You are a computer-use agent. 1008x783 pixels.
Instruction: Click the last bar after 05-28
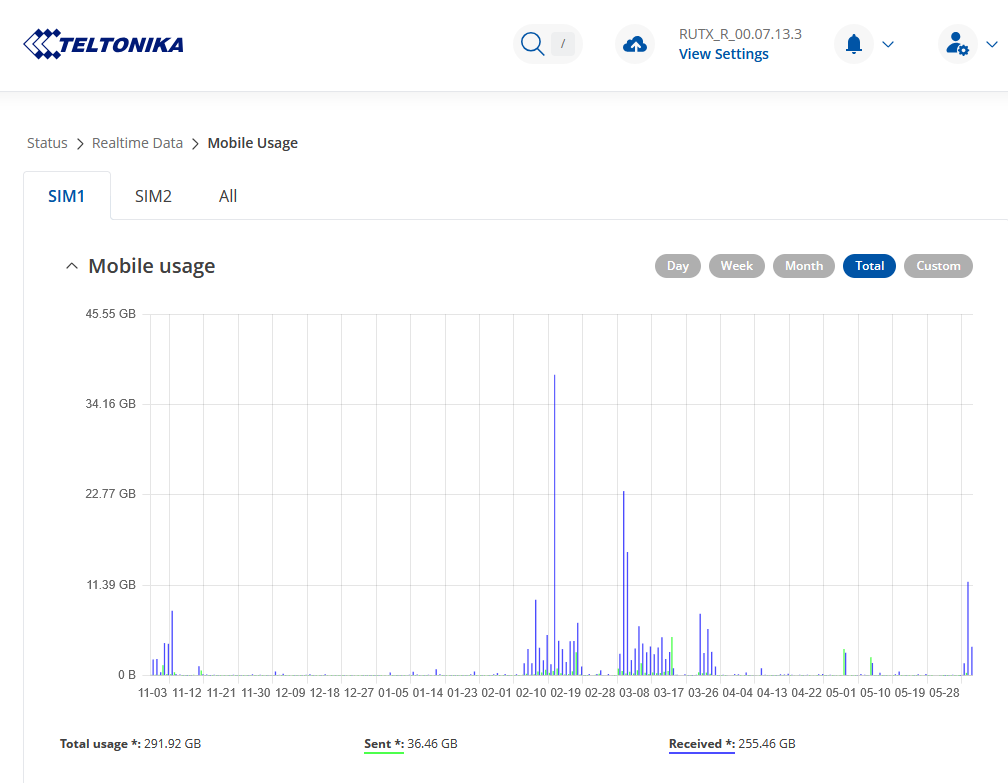click(x=971, y=661)
